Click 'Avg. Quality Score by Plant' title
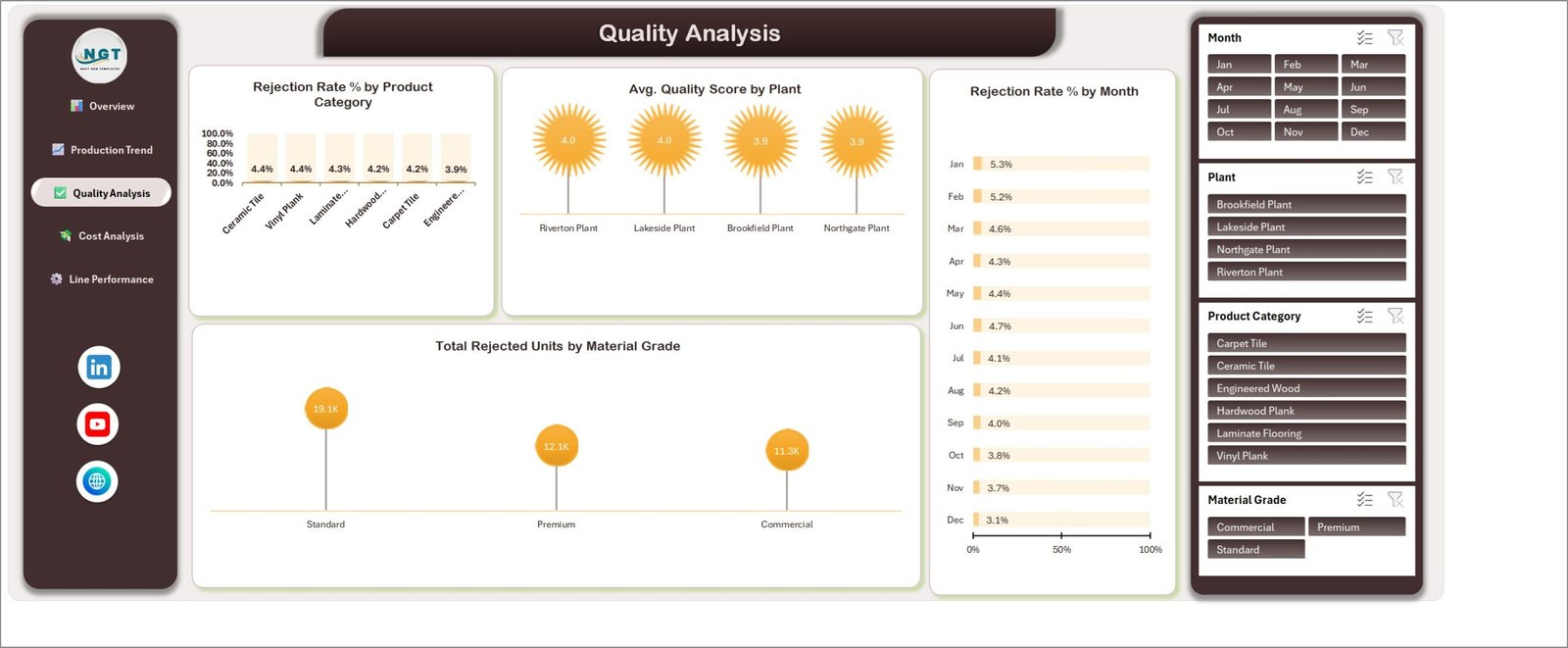 pyautogui.click(x=714, y=89)
